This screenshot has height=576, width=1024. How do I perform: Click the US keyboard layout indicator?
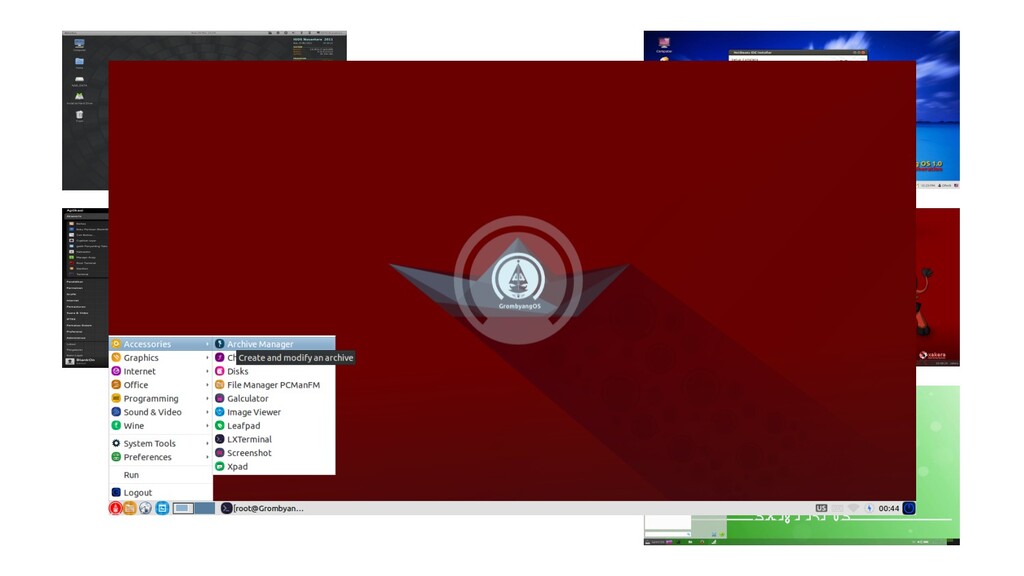click(821, 508)
